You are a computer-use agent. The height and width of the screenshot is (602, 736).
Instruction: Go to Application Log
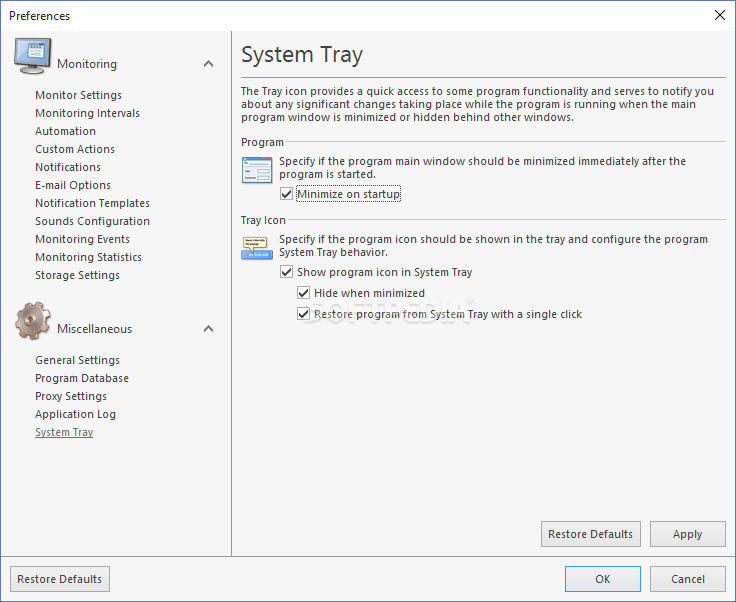pos(75,414)
